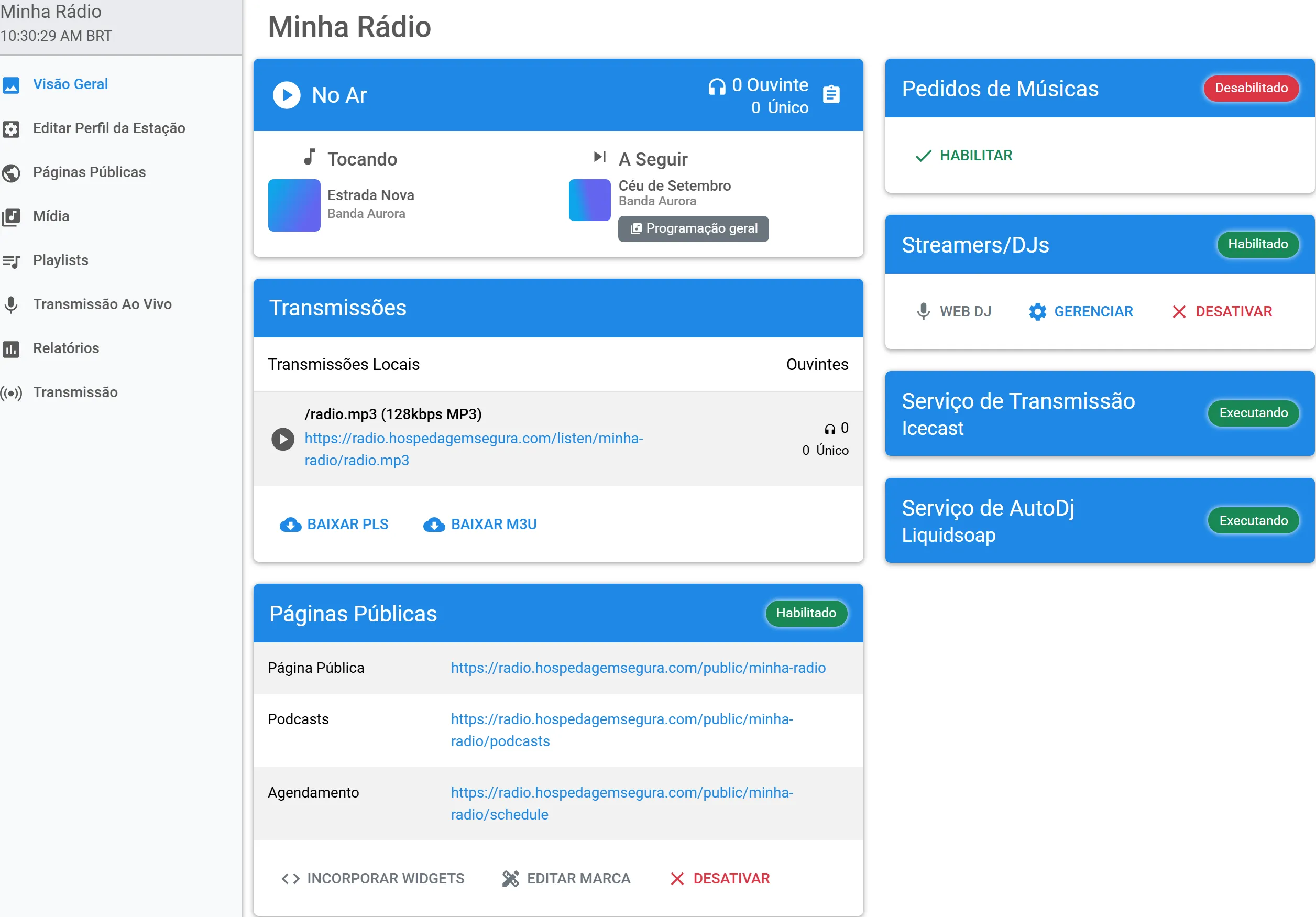Open Visão Geral in the sidebar
The image size is (1316, 917).
point(71,84)
